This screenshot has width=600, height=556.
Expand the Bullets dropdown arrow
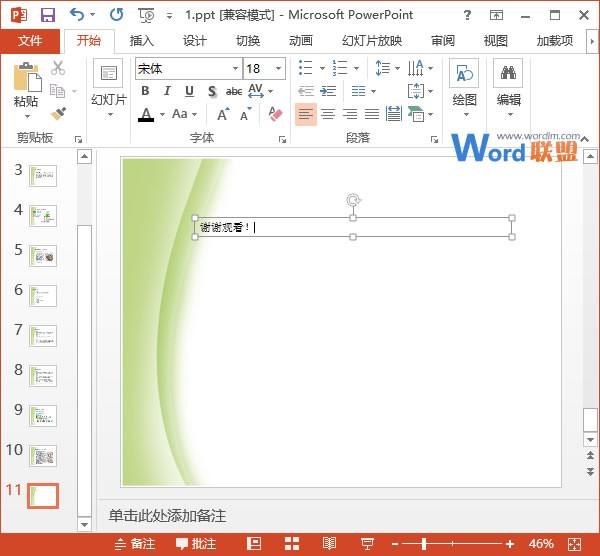pyautogui.click(x=322, y=68)
